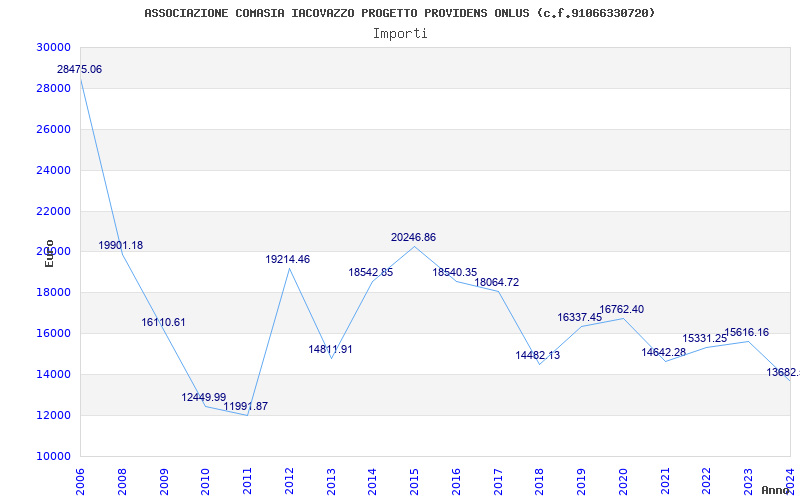Click the 'Importi' subtitle

click(x=400, y=34)
